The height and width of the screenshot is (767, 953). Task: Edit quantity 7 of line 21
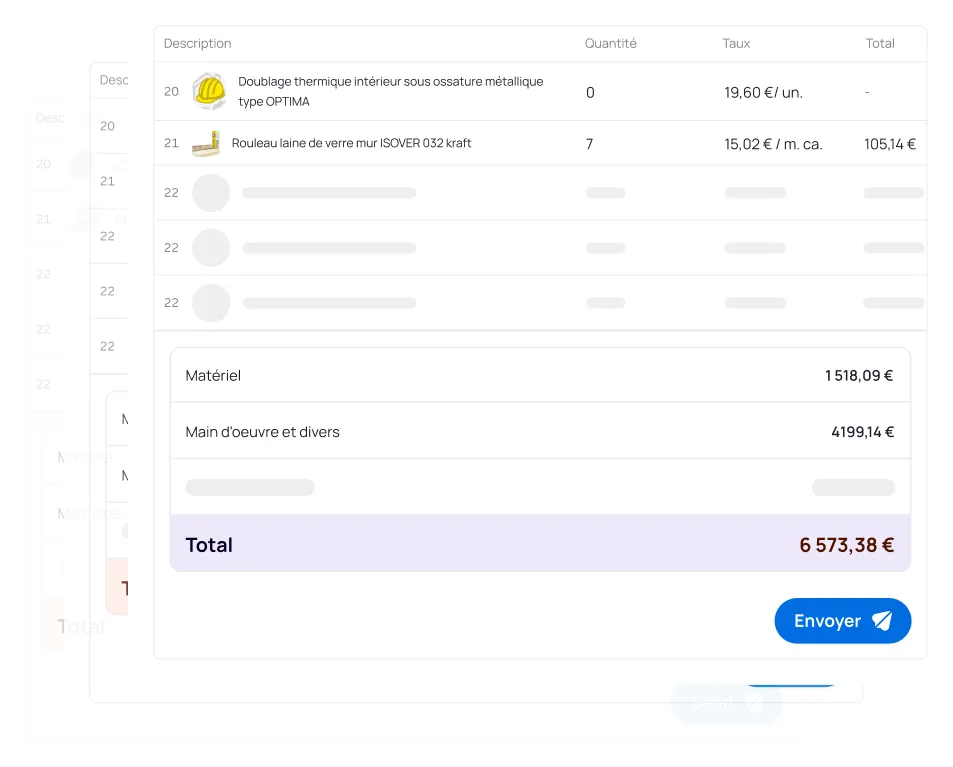(x=589, y=144)
